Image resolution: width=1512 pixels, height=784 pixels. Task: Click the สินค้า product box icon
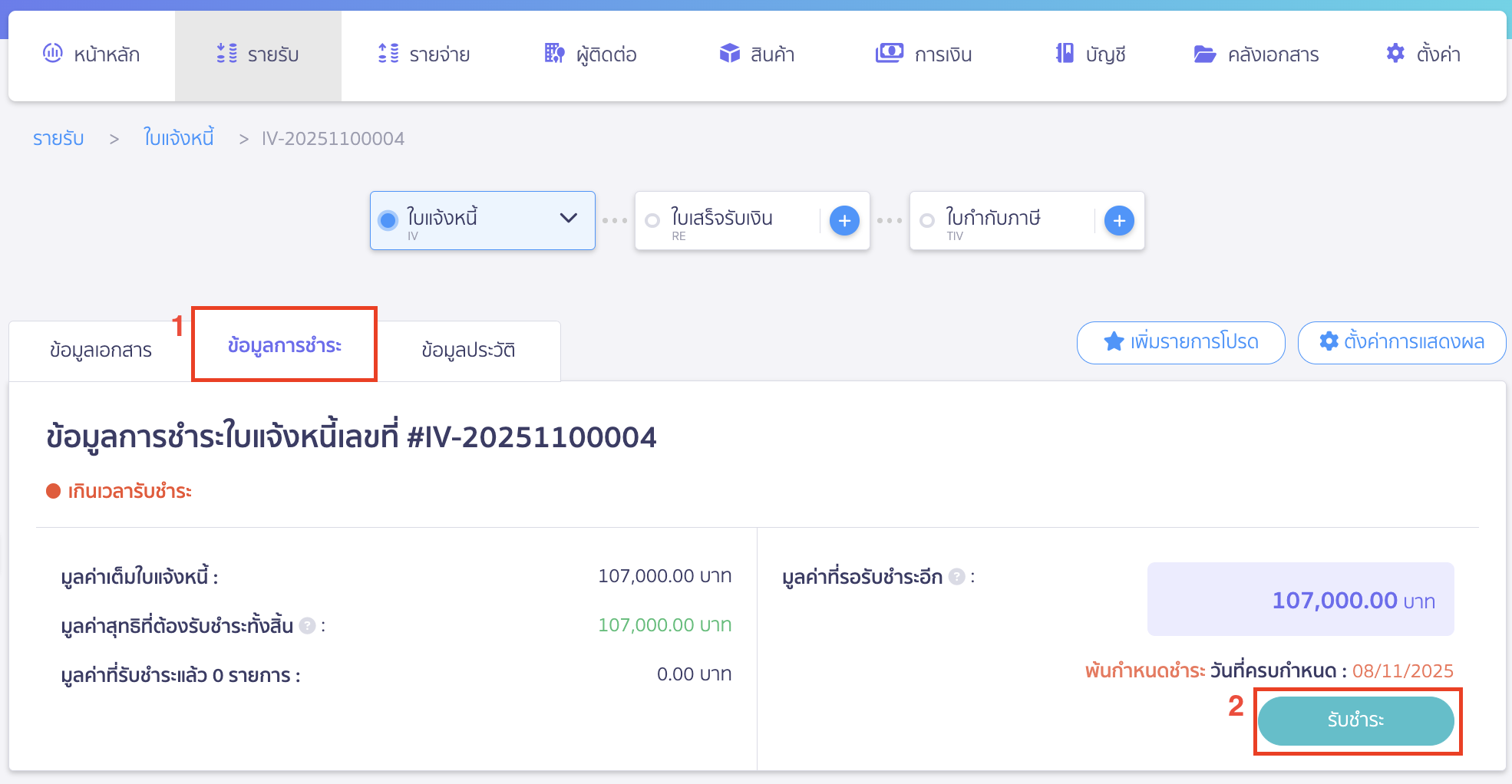pos(729,53)
